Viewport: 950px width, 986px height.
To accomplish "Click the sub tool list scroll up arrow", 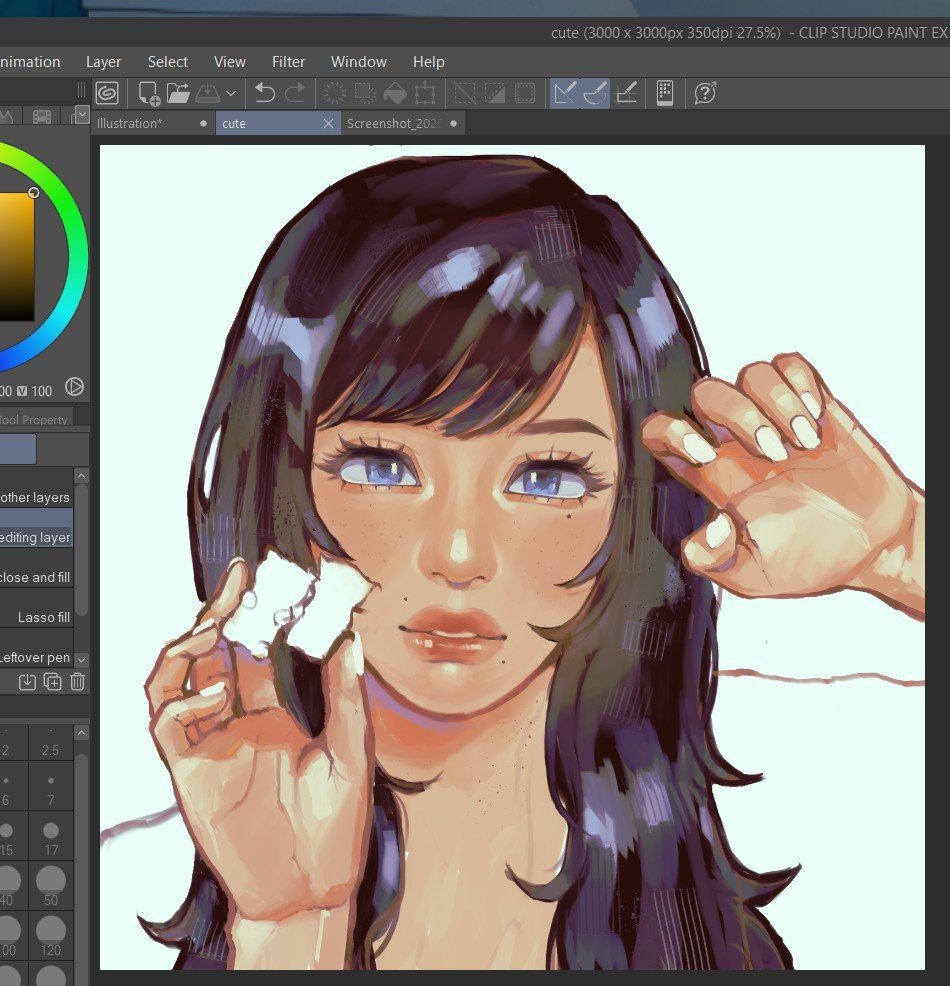I will click(81, 475).
